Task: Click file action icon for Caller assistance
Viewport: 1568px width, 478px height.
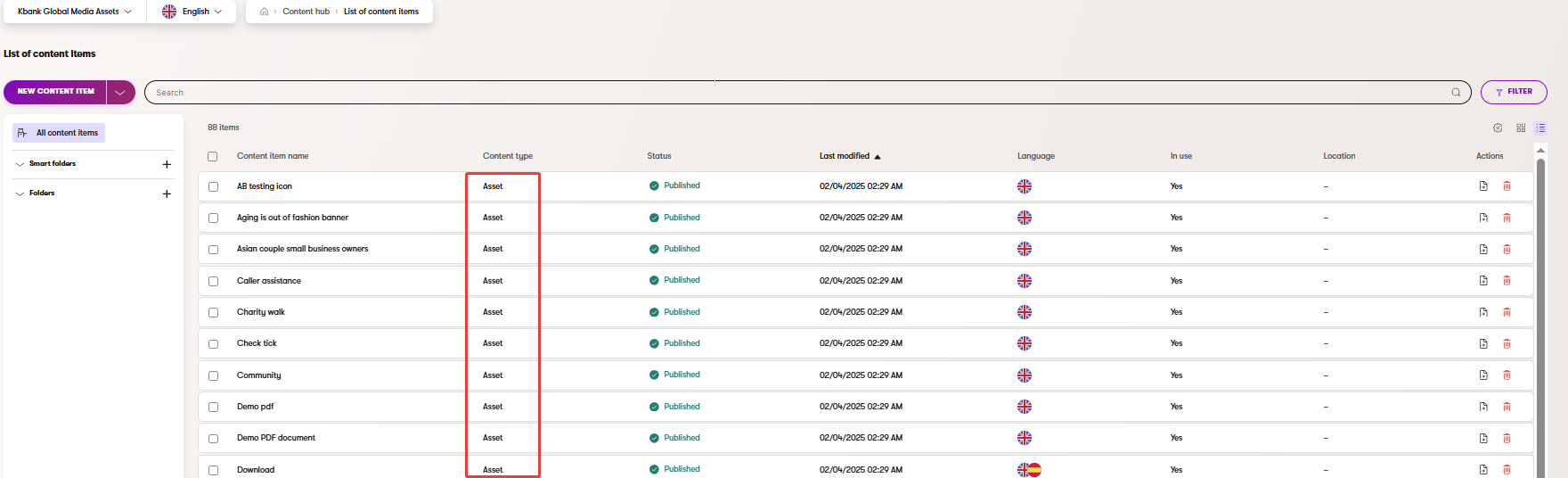Action: point(1483,281)
